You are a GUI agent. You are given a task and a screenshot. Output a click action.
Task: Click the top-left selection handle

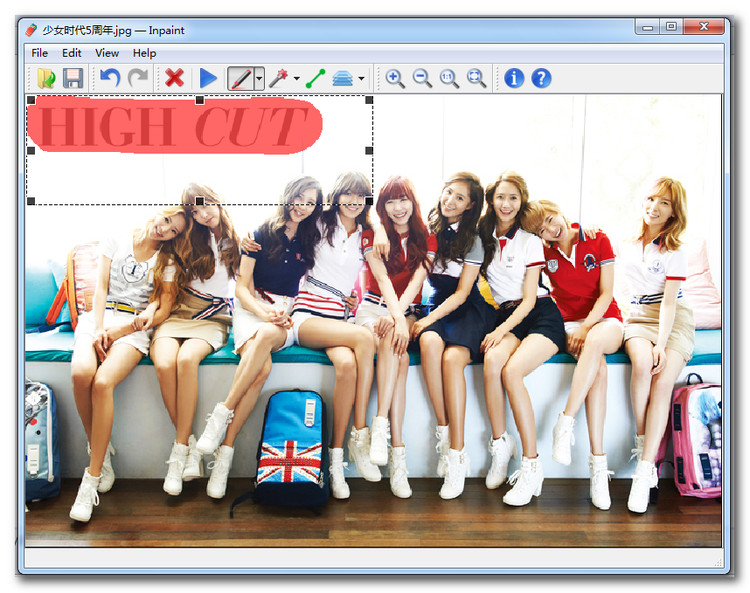pyautogui.click(x=31, y=100)
